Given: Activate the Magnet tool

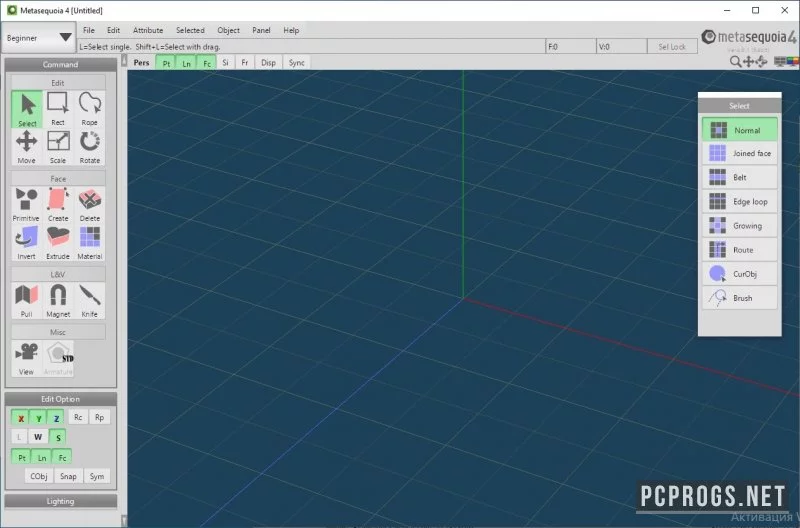Looking at the screenshot, I should coord(58,300).
